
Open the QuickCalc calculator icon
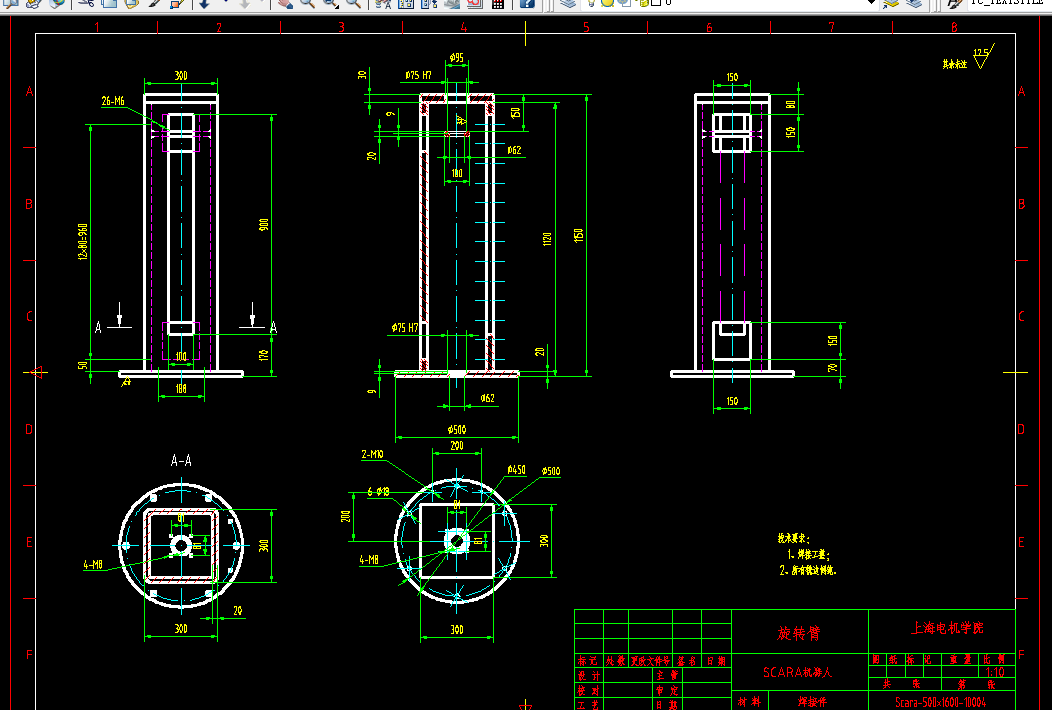coord(498,3)
